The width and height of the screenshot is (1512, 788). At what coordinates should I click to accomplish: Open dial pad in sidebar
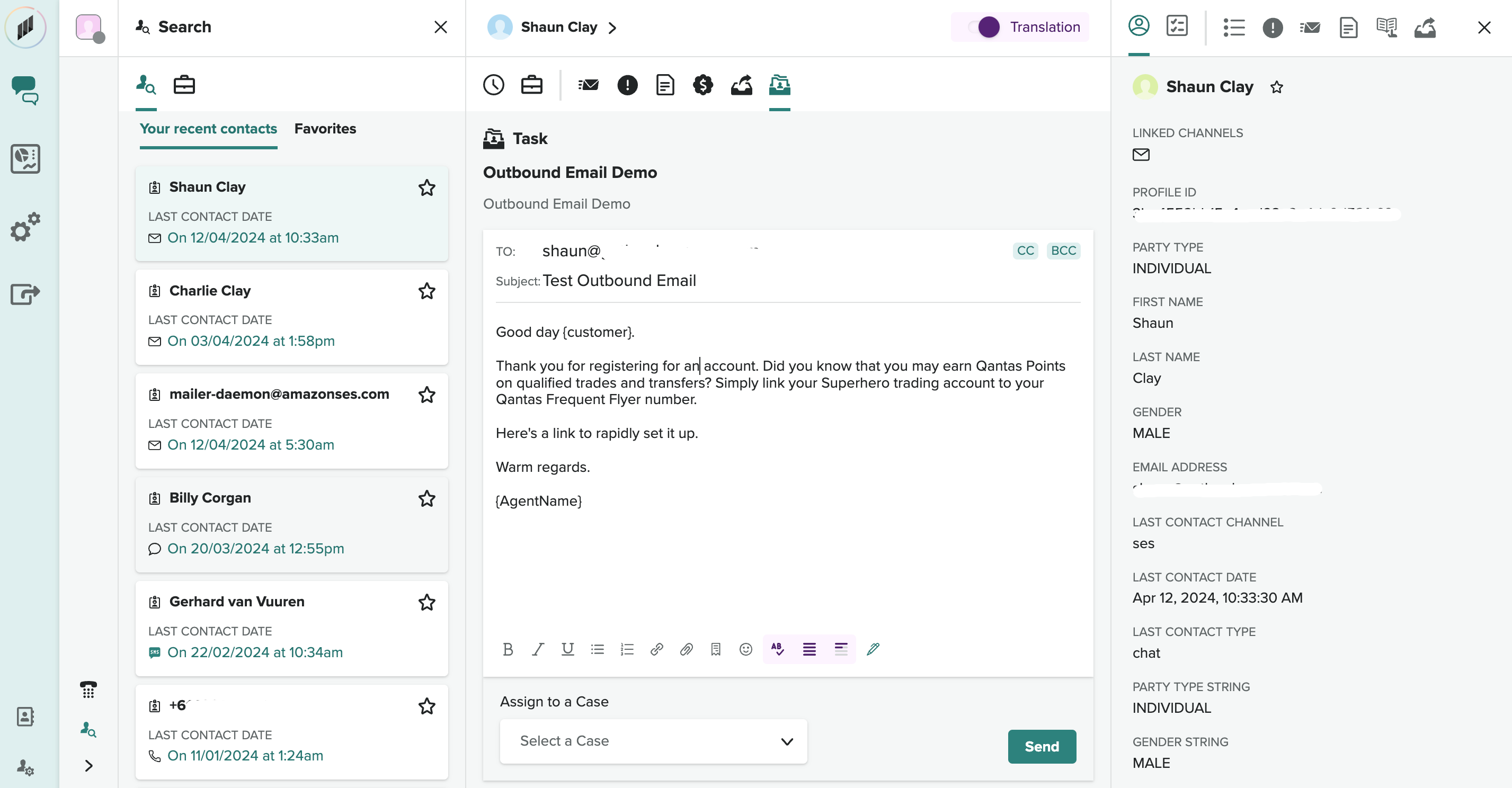coord(88,689)
